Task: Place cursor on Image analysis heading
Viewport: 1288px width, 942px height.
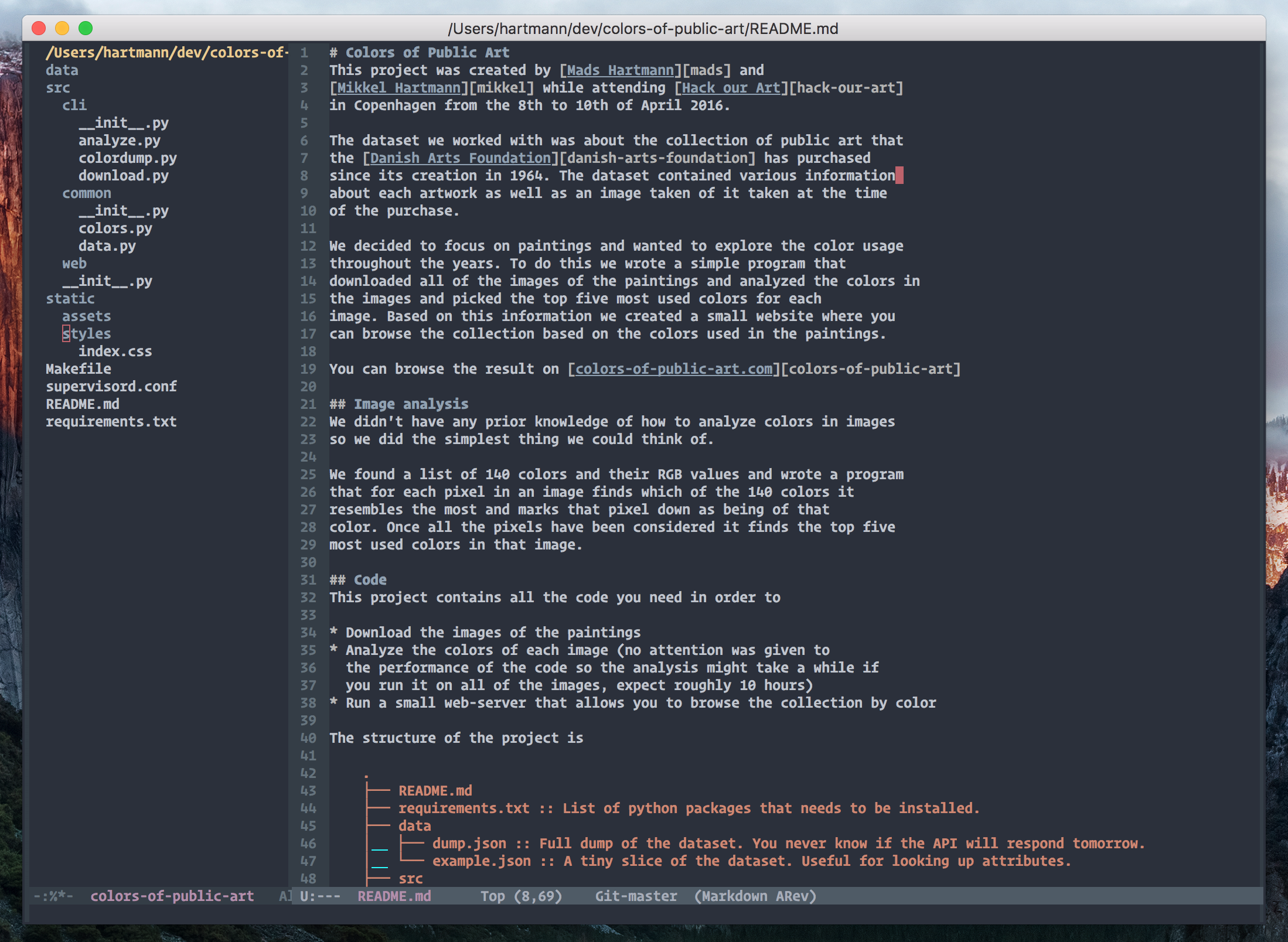Action: pyautogui.click(x=410, y=404)
